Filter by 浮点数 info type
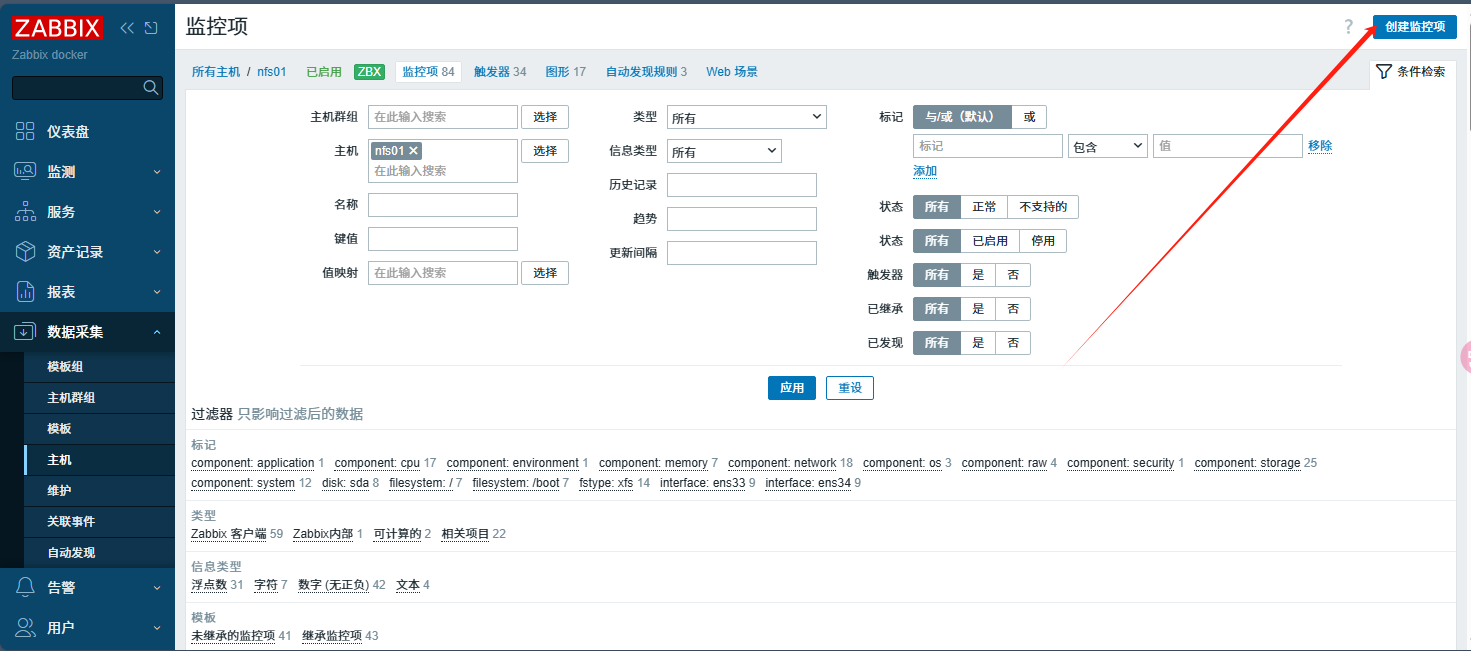Viewport: 1471px width, 651px height. [x=209, y=585]
